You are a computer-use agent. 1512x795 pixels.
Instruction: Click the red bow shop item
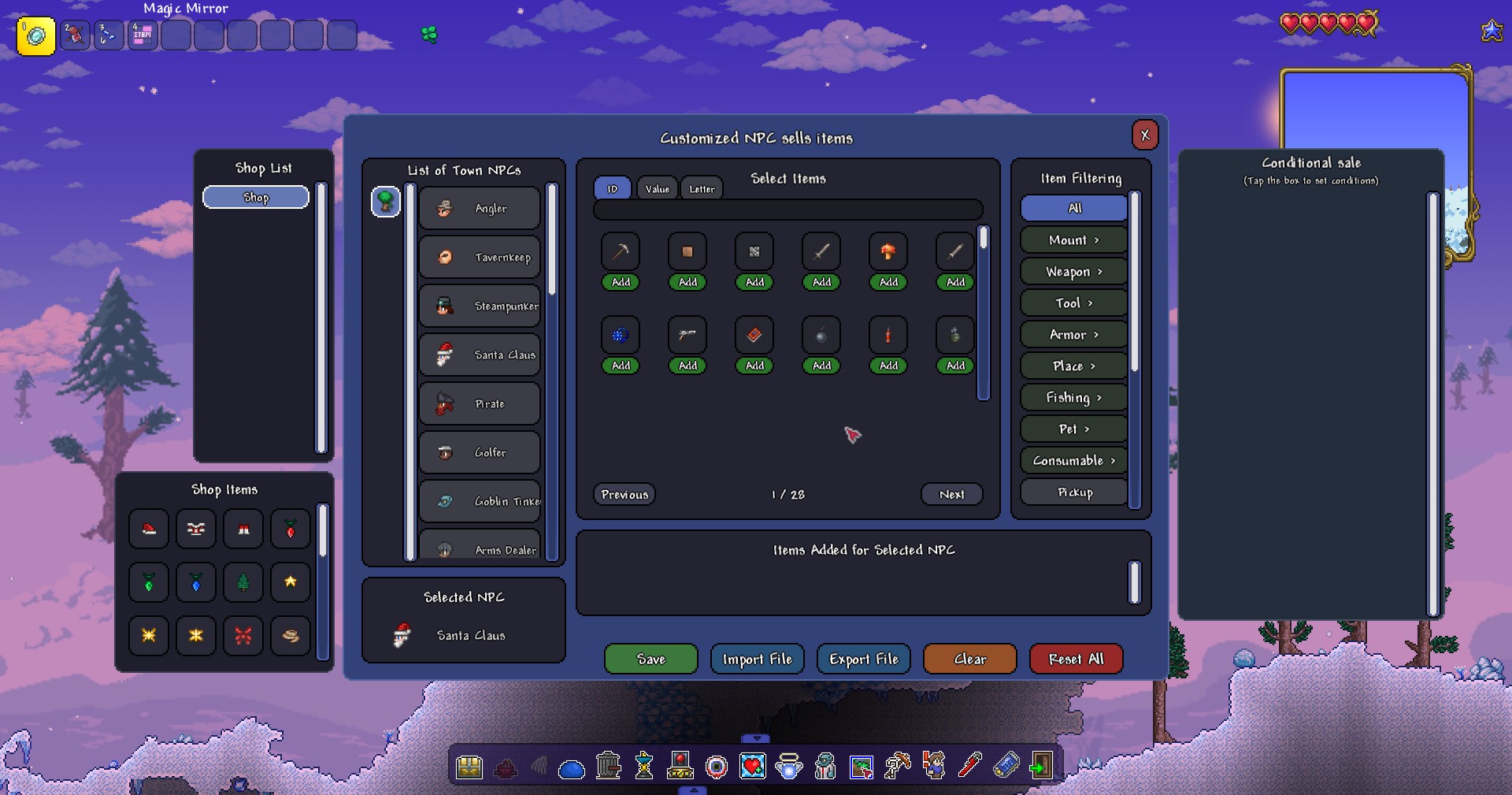point(243,636)
